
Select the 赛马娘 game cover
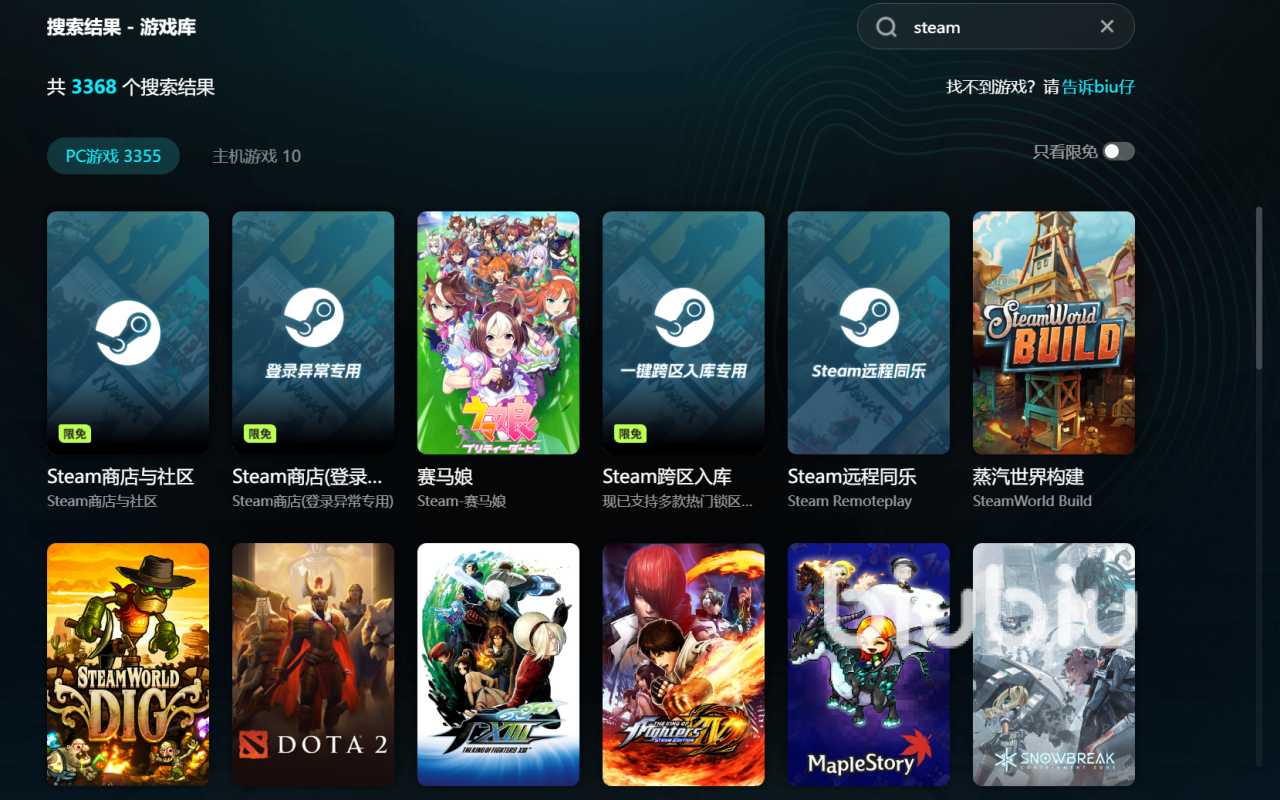(498, 332)
